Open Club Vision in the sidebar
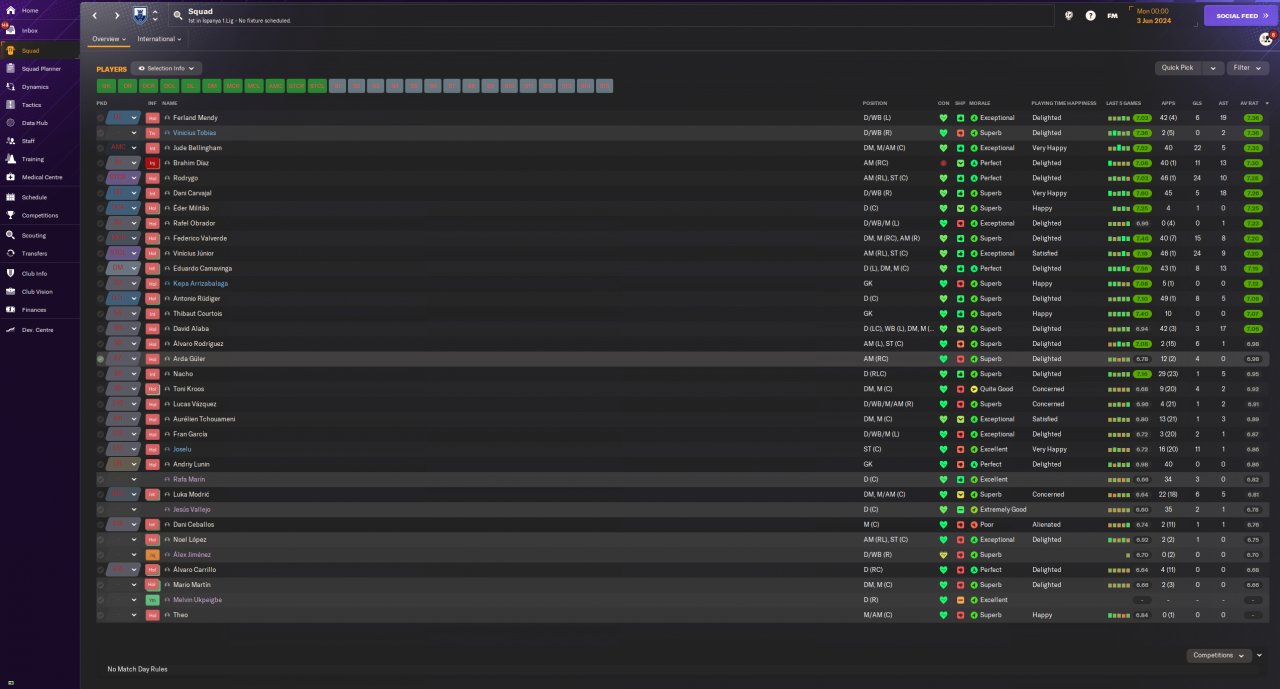 coord(38,291)
